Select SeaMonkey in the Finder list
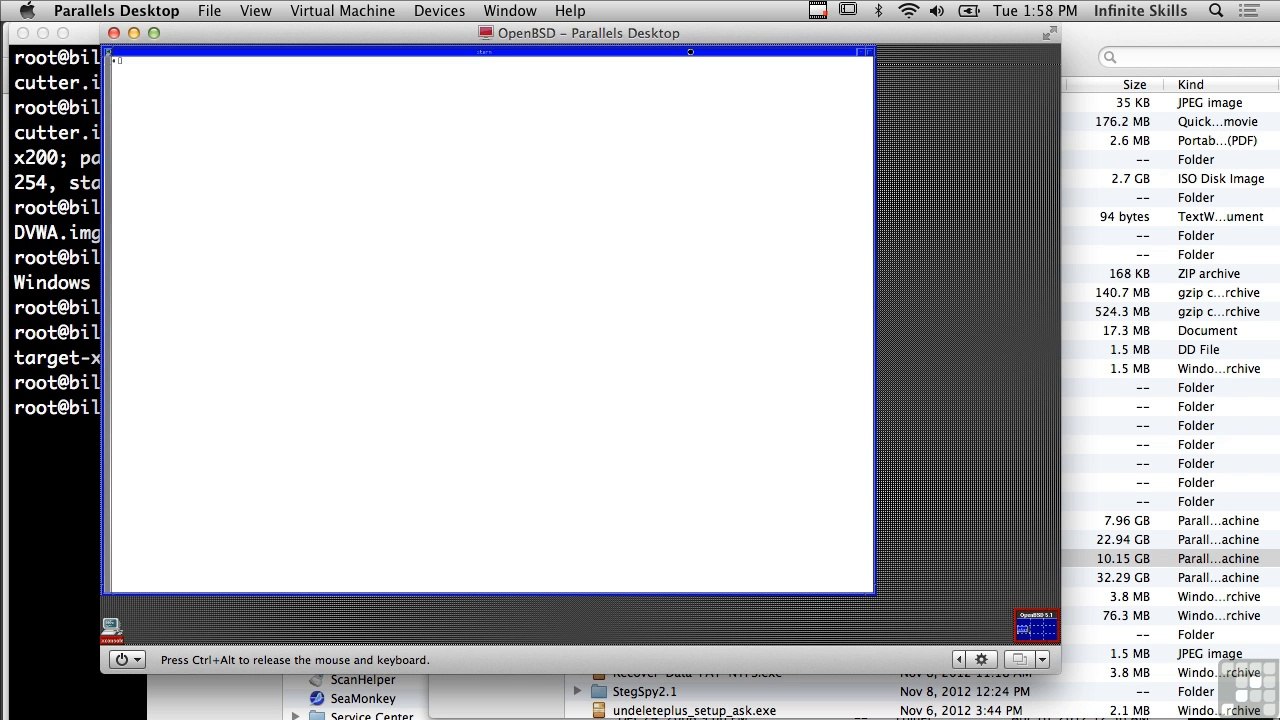Screen dimensions: 1280x720 coord(363,698)
